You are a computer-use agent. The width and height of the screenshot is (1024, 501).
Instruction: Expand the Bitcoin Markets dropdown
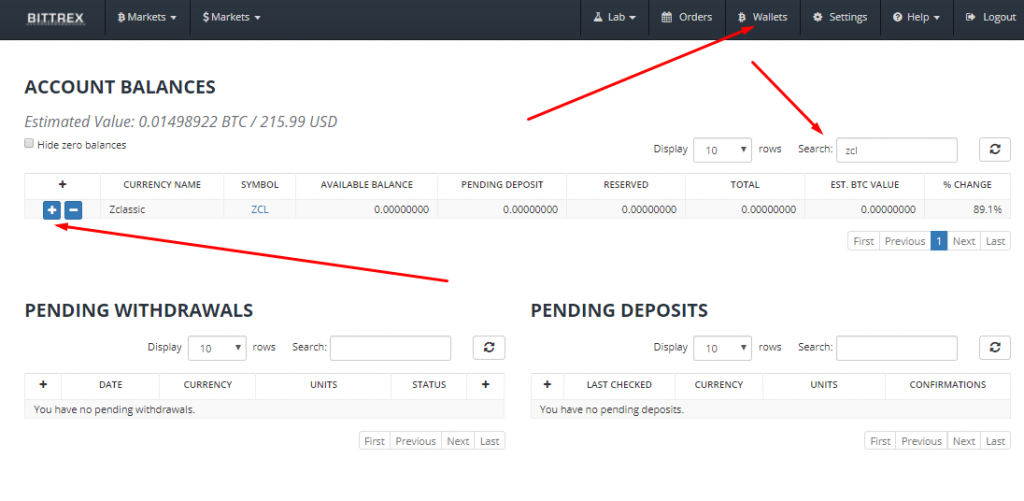pyautogui.click(x=146, y=18)
